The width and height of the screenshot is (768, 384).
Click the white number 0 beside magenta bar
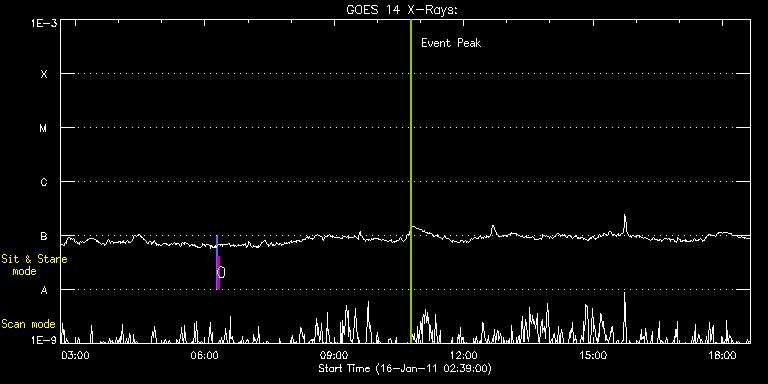[221, 272]
